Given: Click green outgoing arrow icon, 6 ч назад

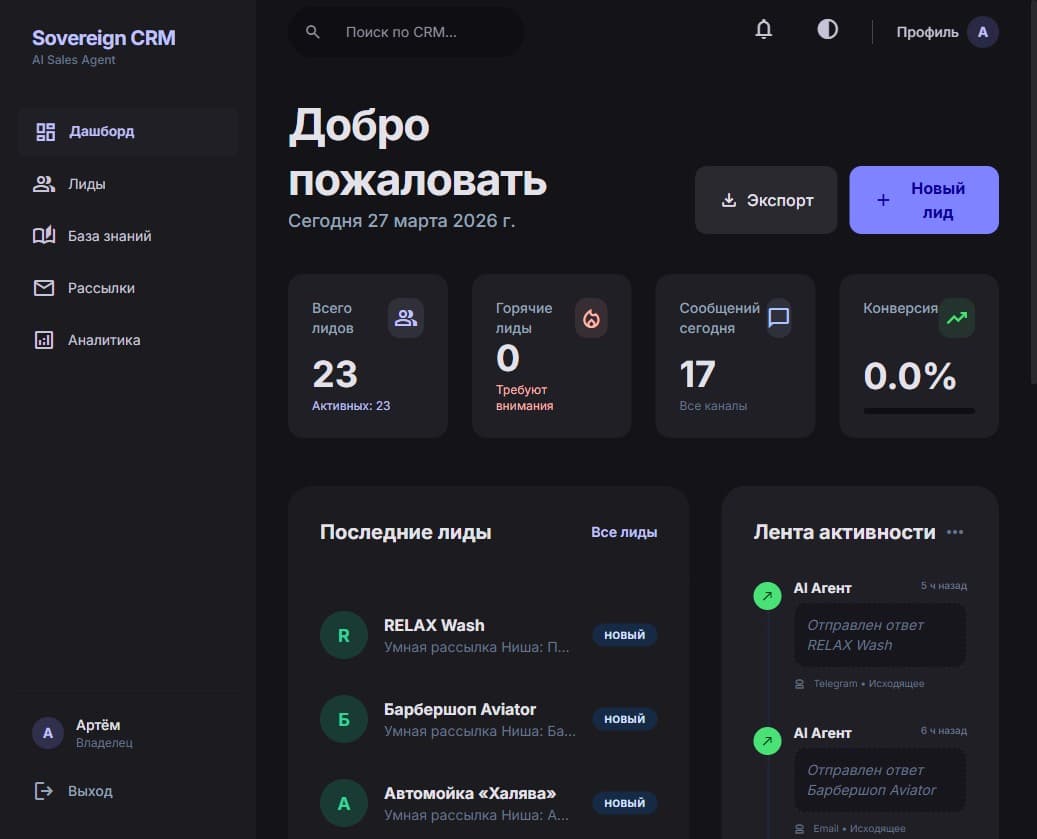Looking at the screenshot, I should coord(767,740).
